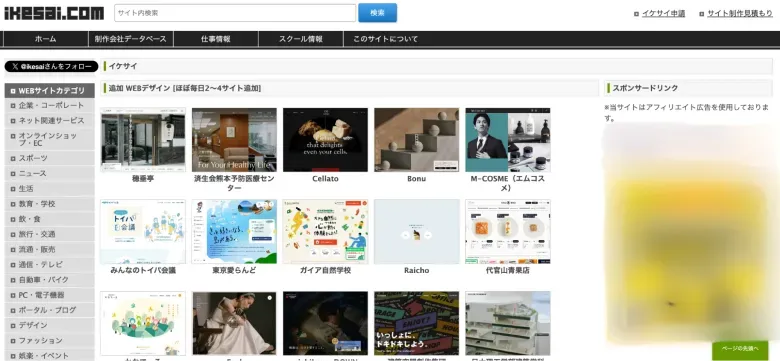Select the PC・電子機器 category
The image size is (780, 361).
tap(50, 295)
